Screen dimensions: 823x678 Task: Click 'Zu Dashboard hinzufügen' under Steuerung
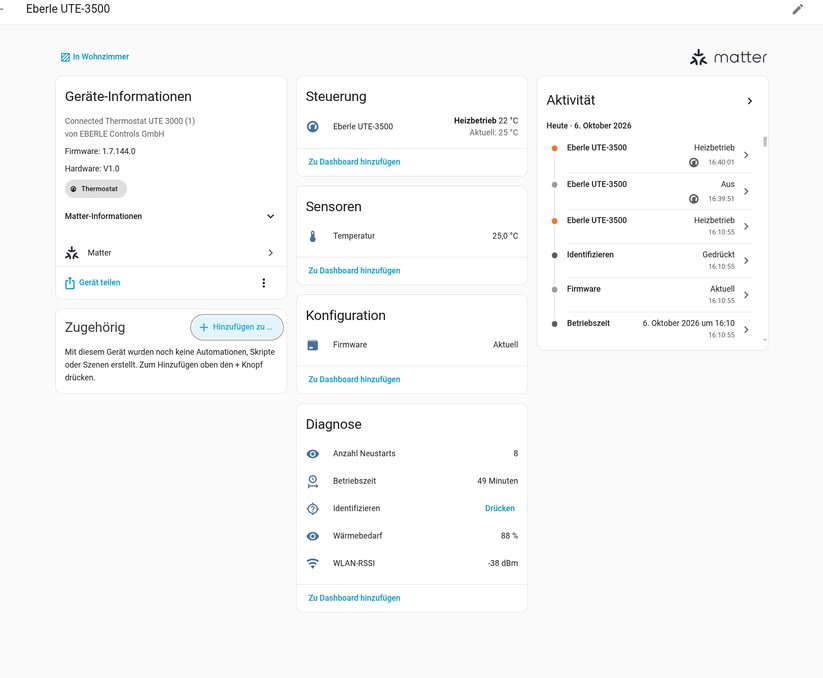coord(354,162)
